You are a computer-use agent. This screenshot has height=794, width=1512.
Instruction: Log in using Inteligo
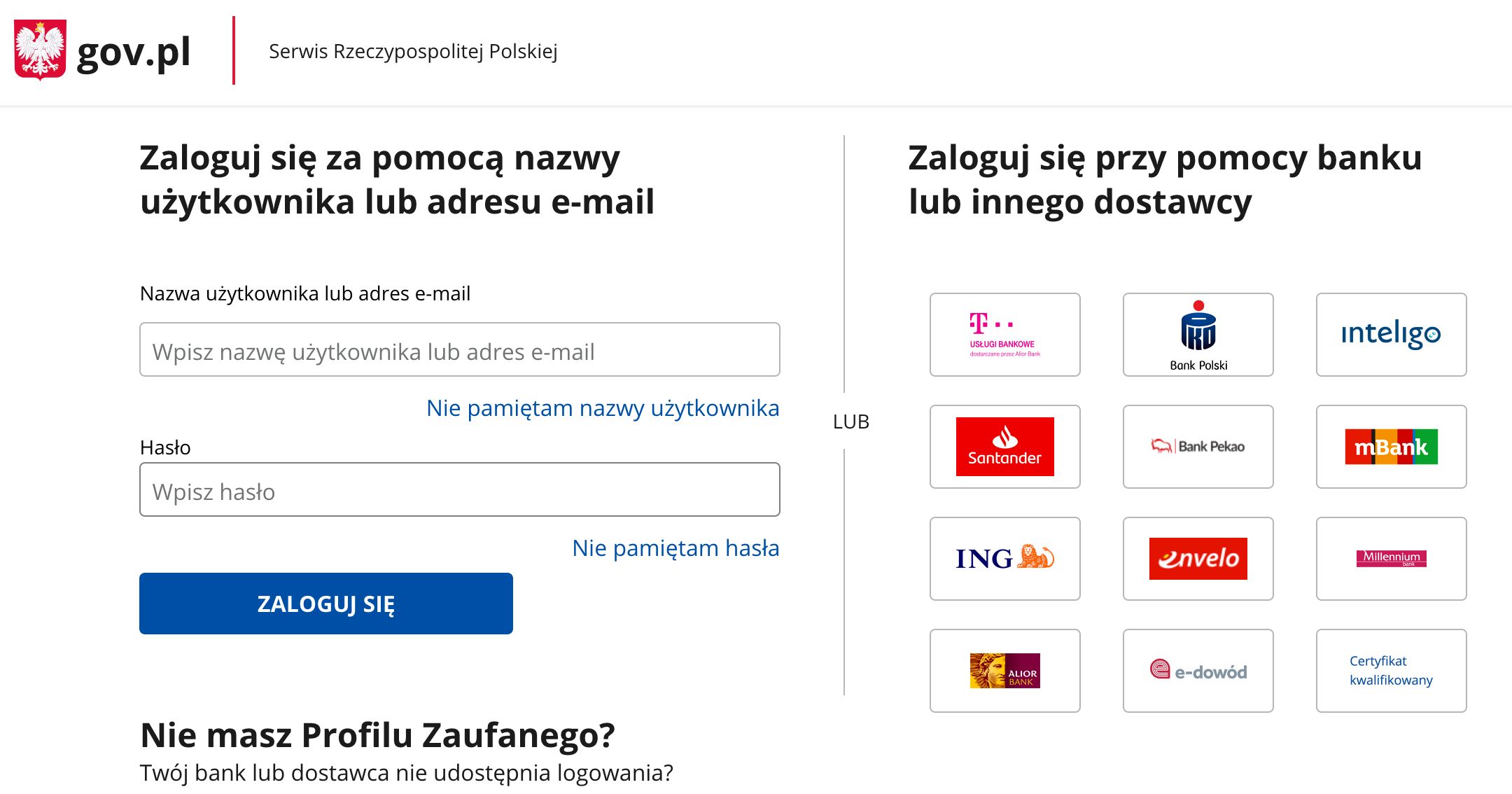coord(1390,335)
